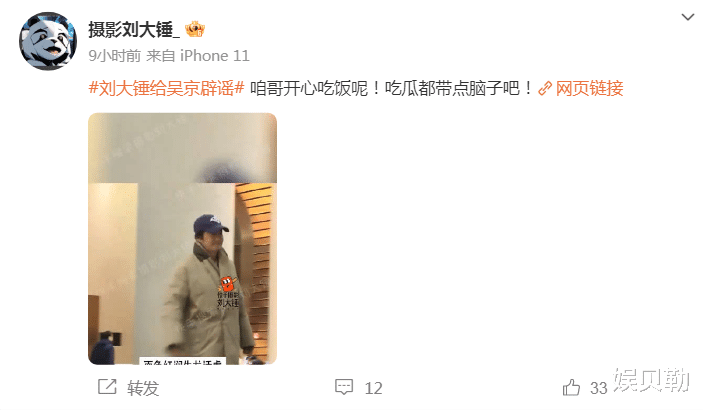Screen dimensions: 703x410
Task: Expand the post options chevron
Action: pyautogui.click(x=687, y=17)
